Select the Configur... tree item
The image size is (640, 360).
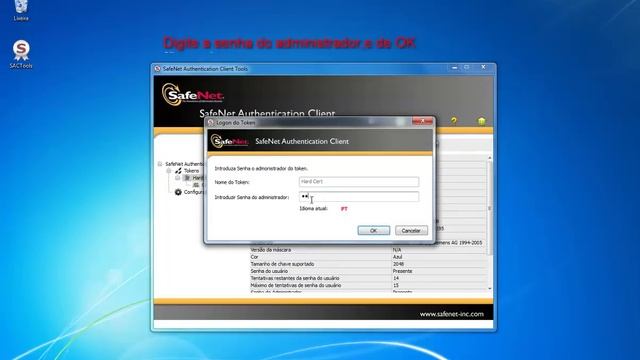(x=193, y=192)
